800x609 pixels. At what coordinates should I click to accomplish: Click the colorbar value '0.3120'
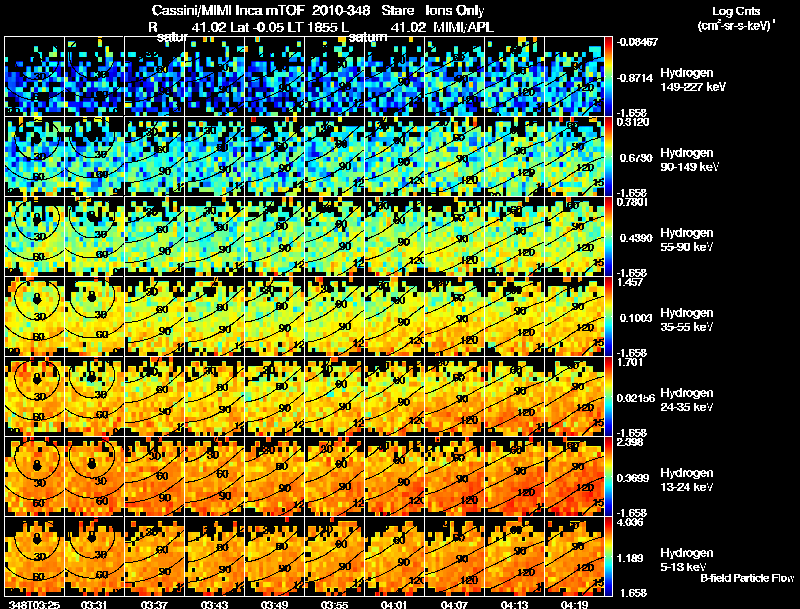[x=633, y=122]
